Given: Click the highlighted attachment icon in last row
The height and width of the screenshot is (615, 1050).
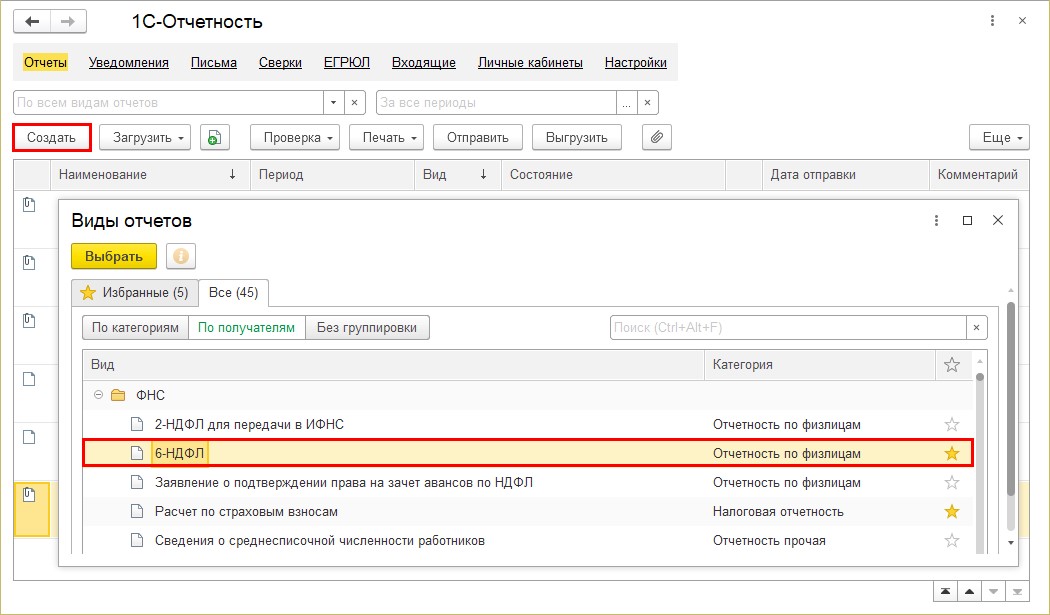Looking at the screenshot, I should pyautogui.click(x=29, y=495).
